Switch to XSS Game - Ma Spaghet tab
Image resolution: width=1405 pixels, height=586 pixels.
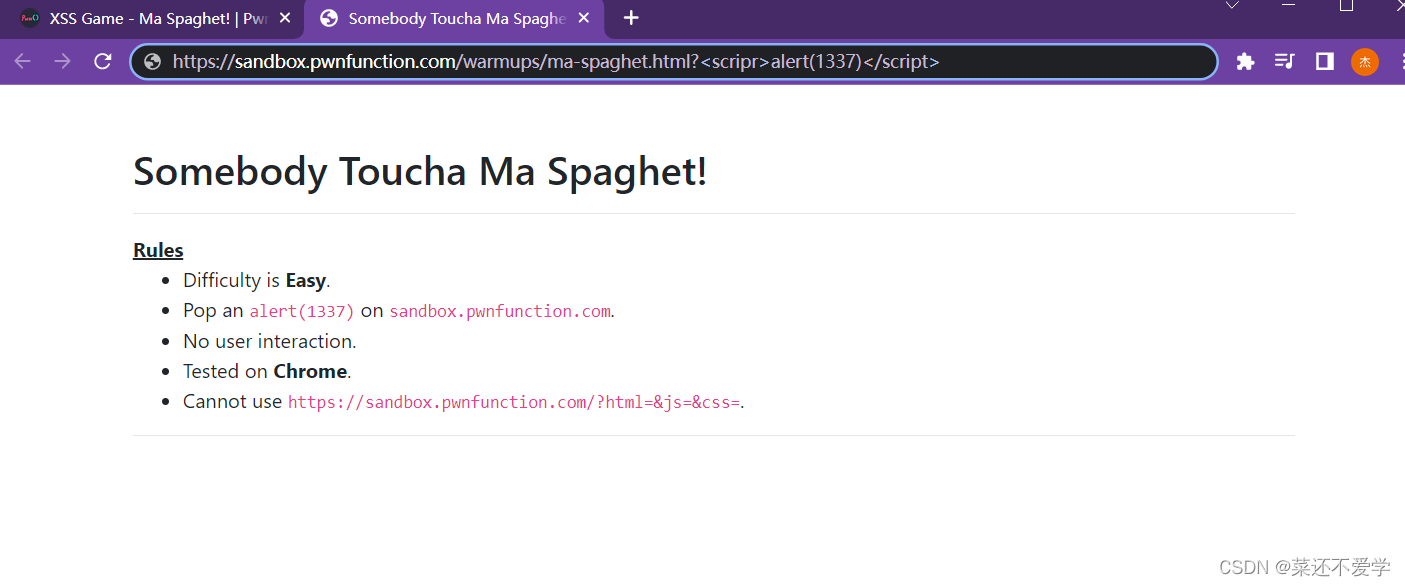pyautogui.click(x=152, y=19)
